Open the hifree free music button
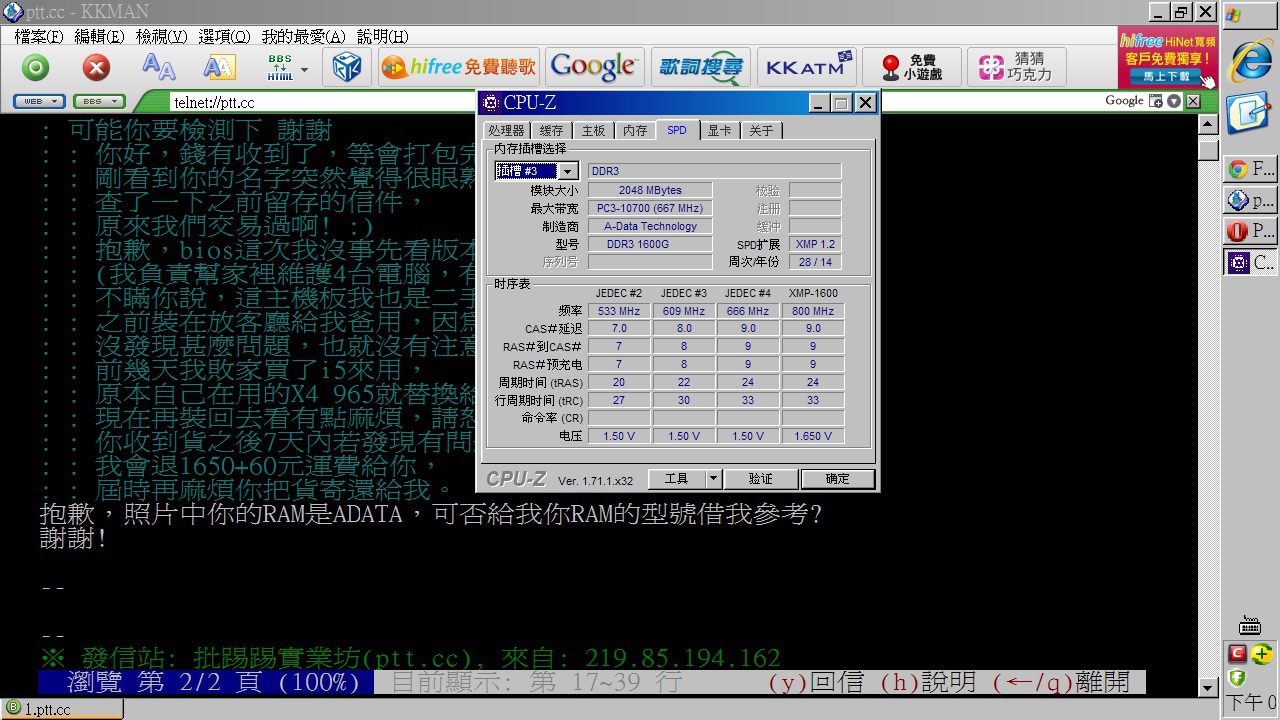The width and height of the screenshot is (1280, 720). pyautogui.click(x=459, y=67)
